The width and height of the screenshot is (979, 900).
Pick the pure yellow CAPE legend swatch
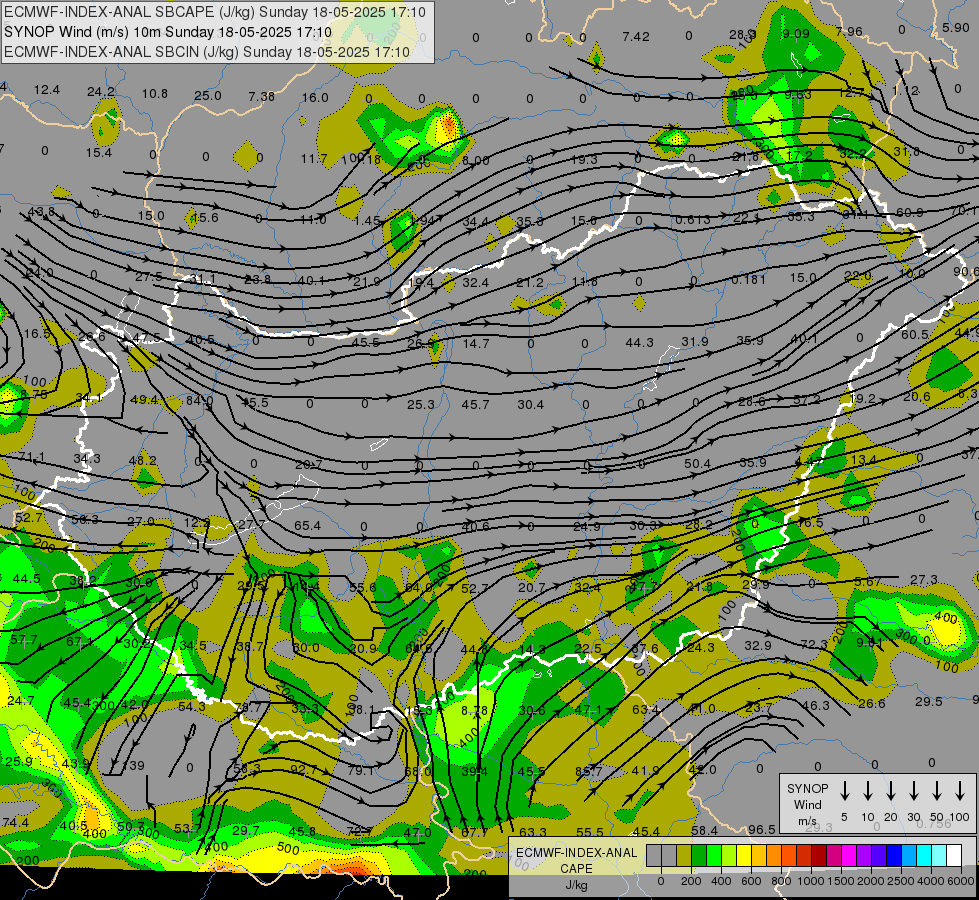tap(744, 856)
